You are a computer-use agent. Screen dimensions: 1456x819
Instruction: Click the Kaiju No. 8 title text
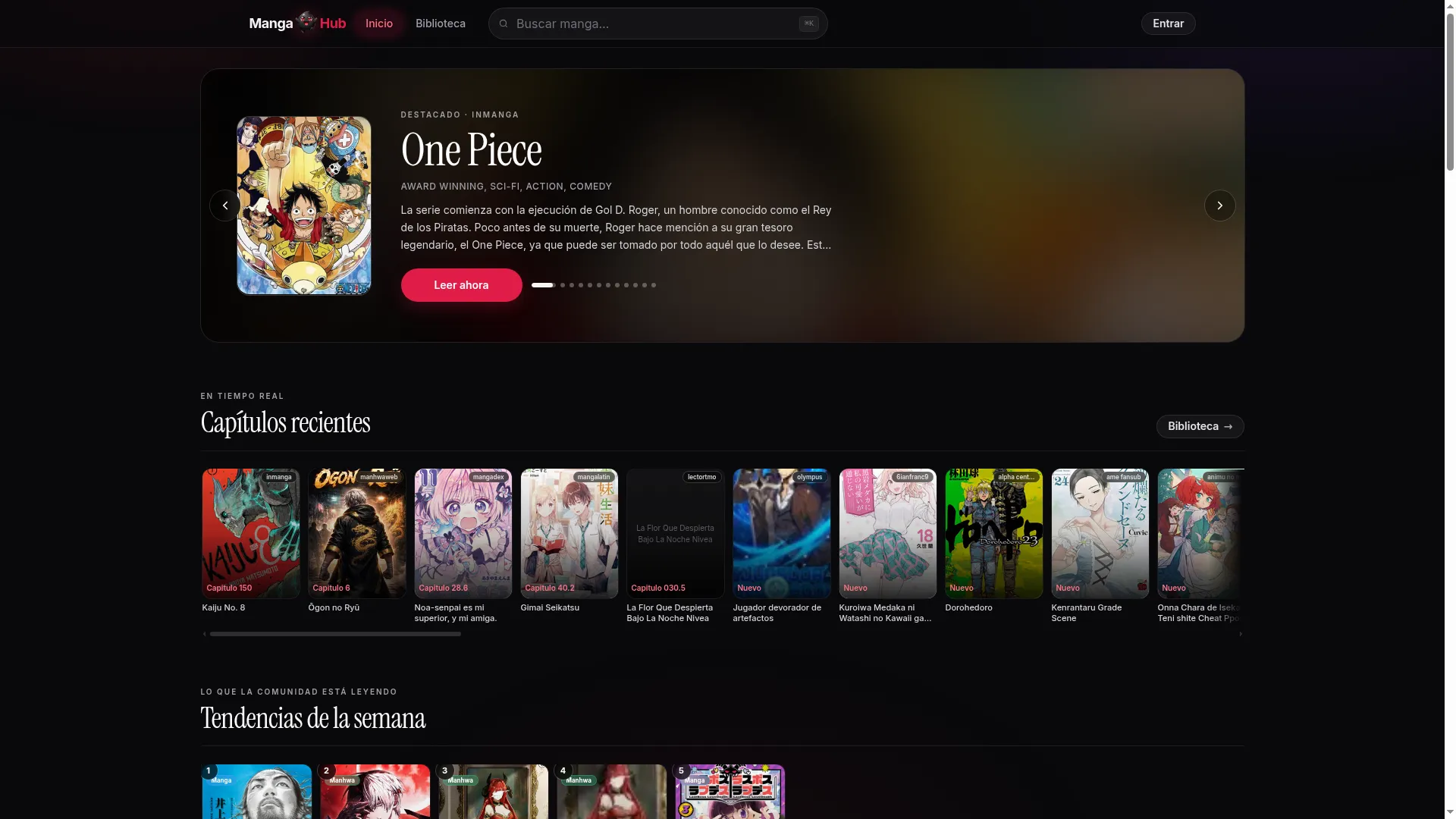(224, 607)
